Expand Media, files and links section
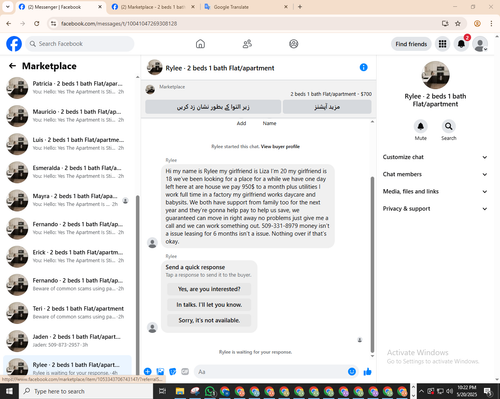The image size is (500, 399). [x=435, y=191]
